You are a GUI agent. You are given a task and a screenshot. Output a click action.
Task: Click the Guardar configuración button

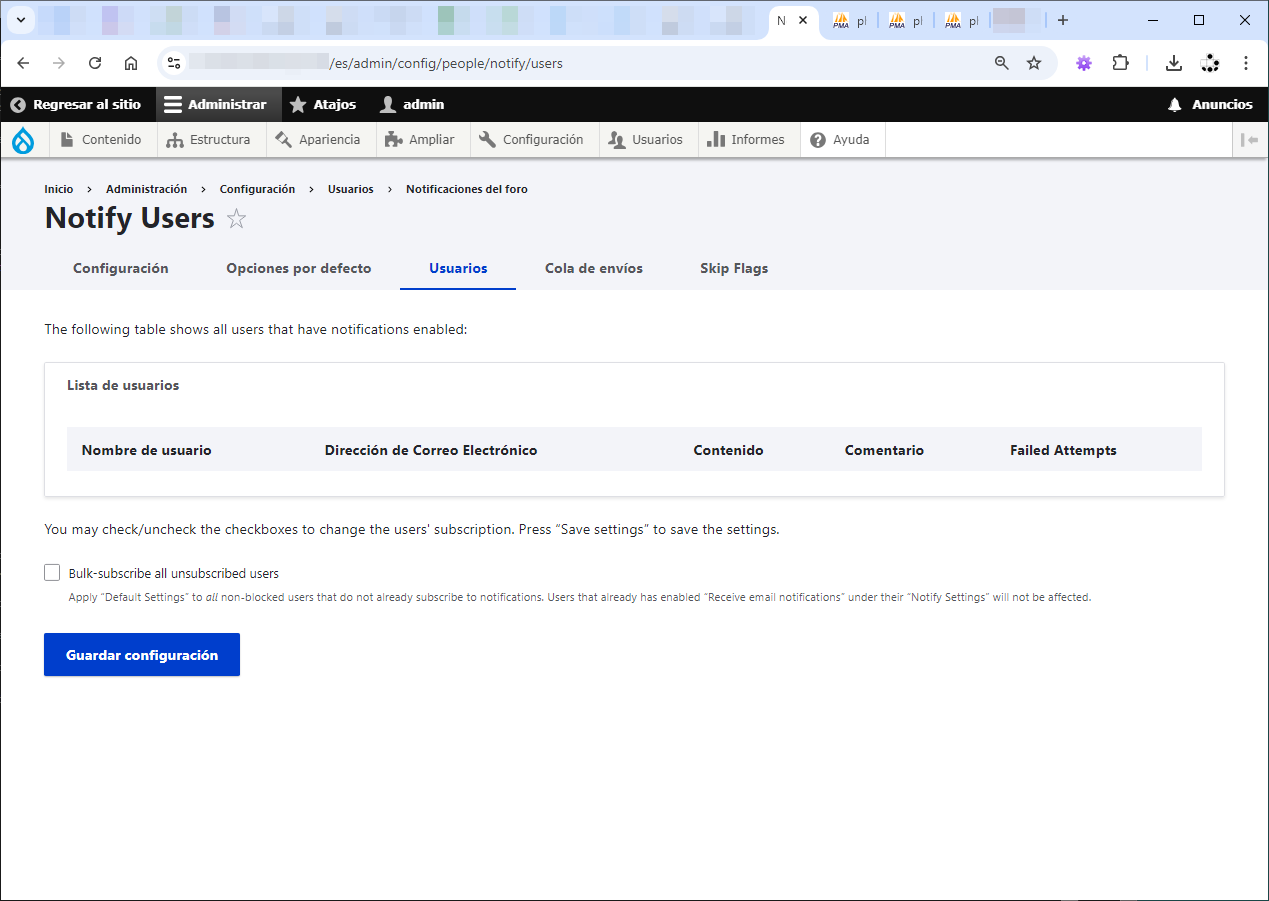pos(142,655)
